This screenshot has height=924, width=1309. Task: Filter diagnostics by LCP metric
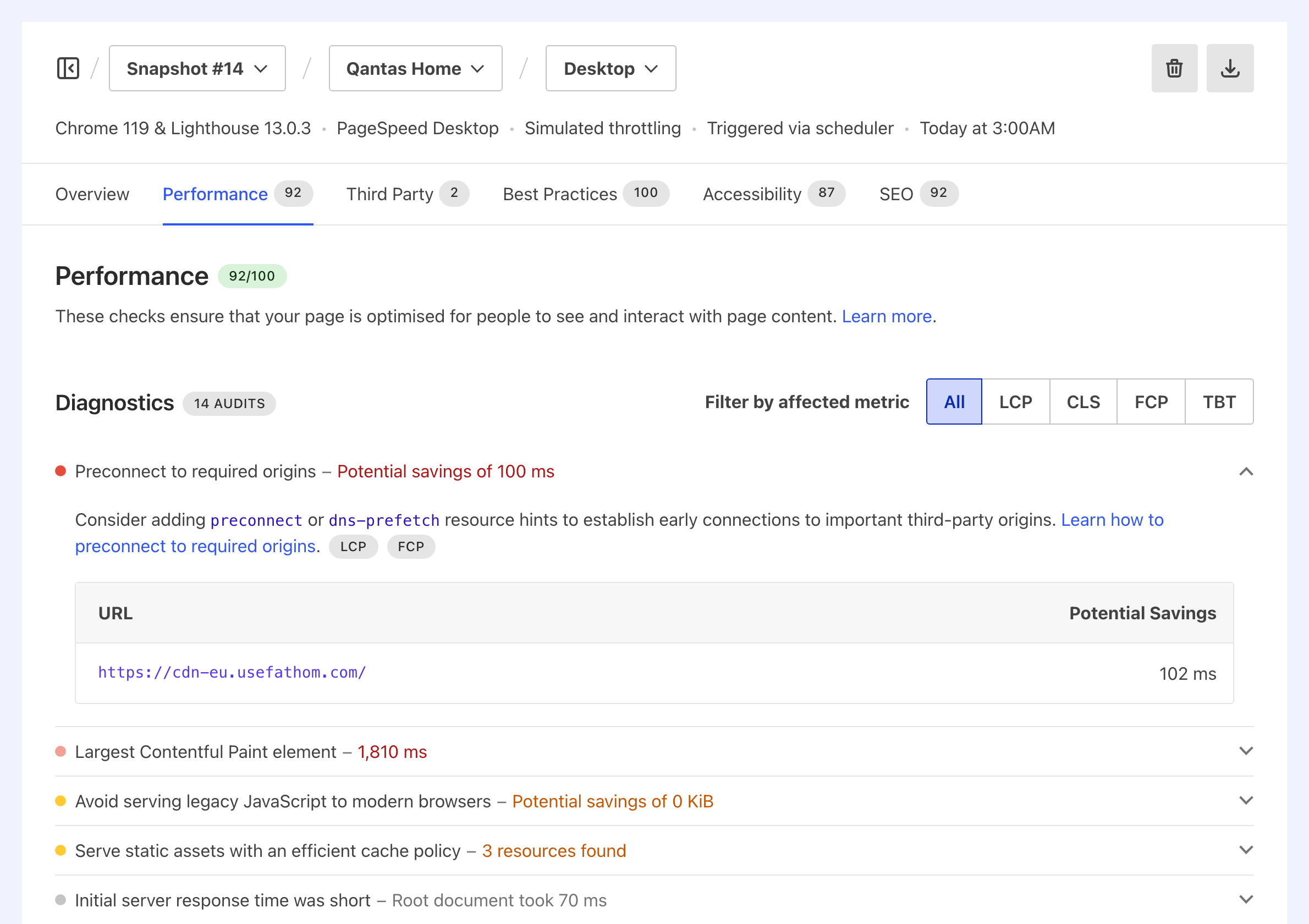coord(1015,402)
